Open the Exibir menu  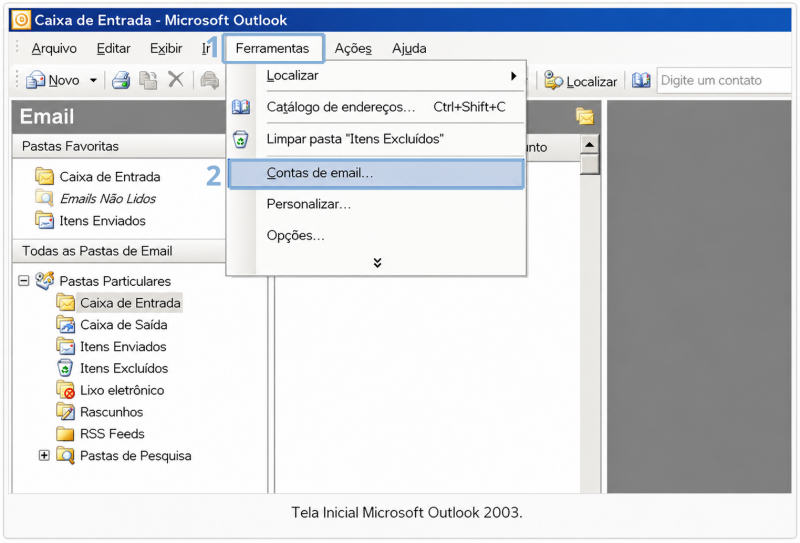click(166, 48)
